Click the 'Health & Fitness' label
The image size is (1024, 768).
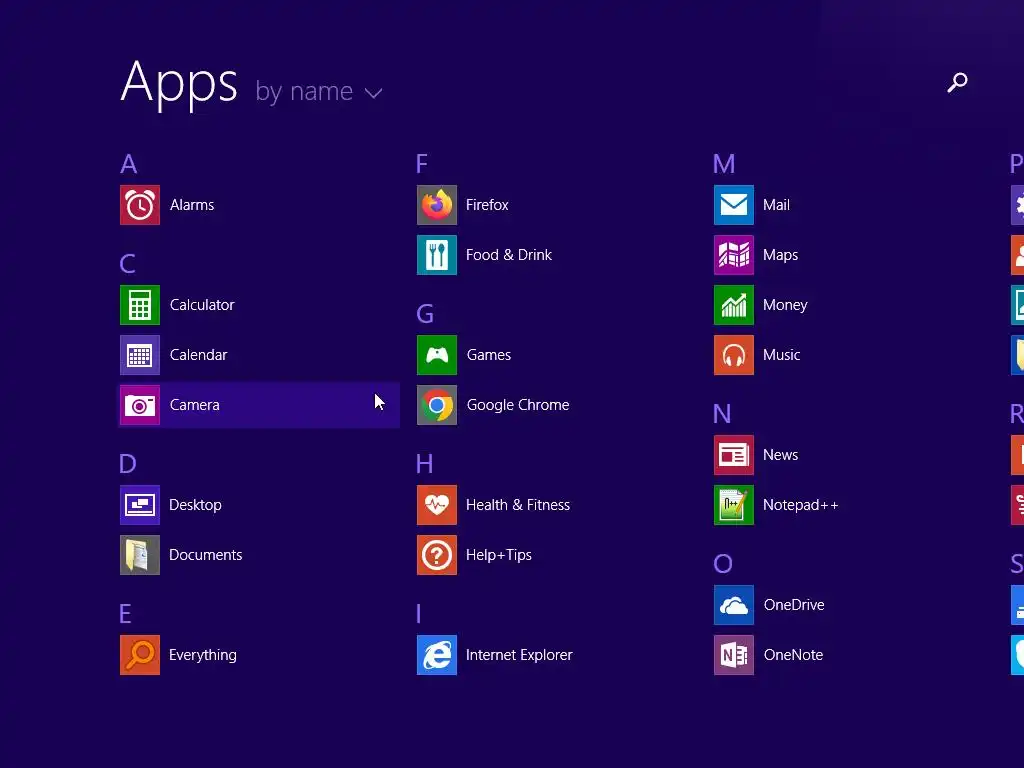click(518, 505)
